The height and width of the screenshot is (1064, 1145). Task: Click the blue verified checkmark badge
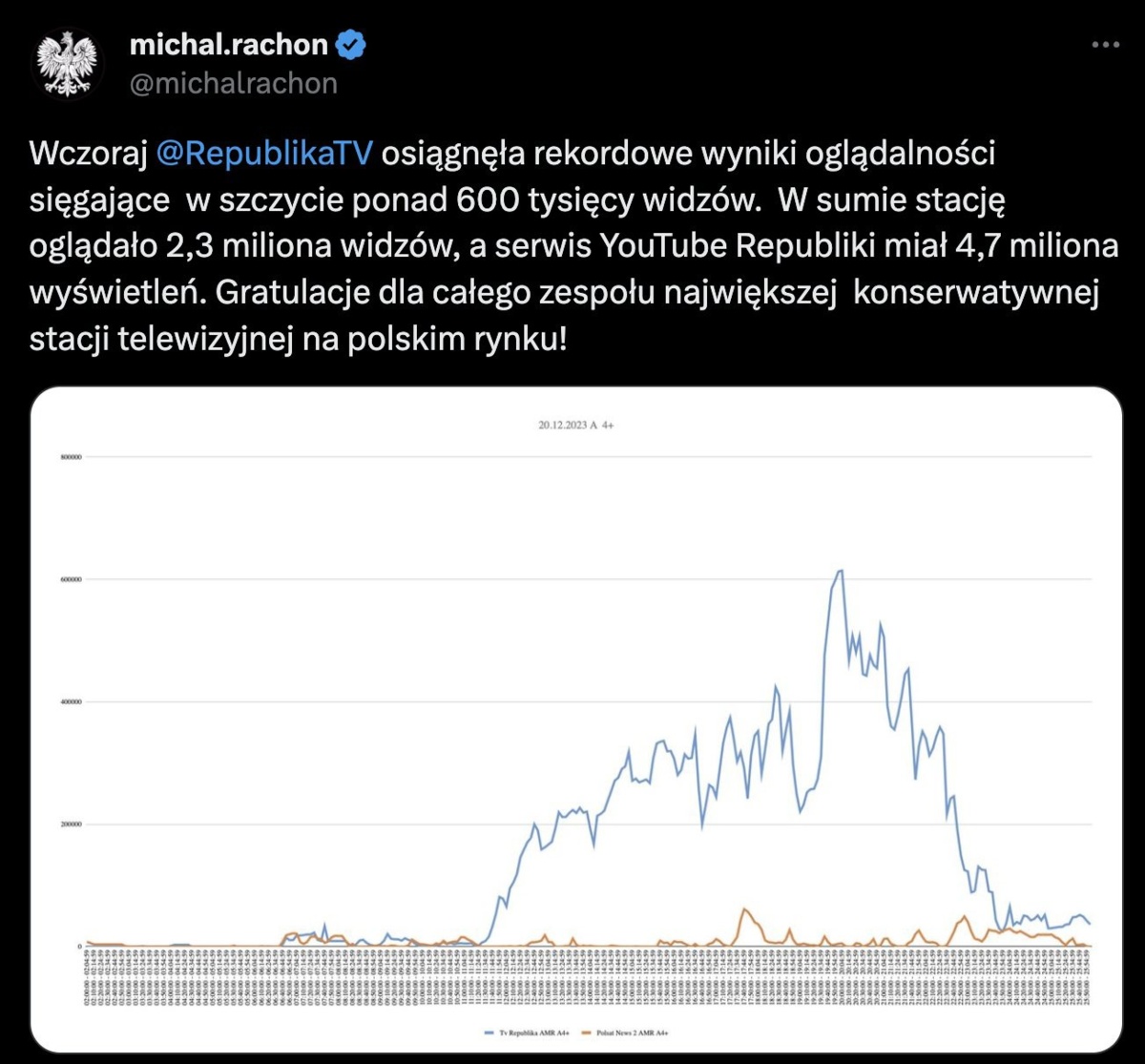[352, 45]
